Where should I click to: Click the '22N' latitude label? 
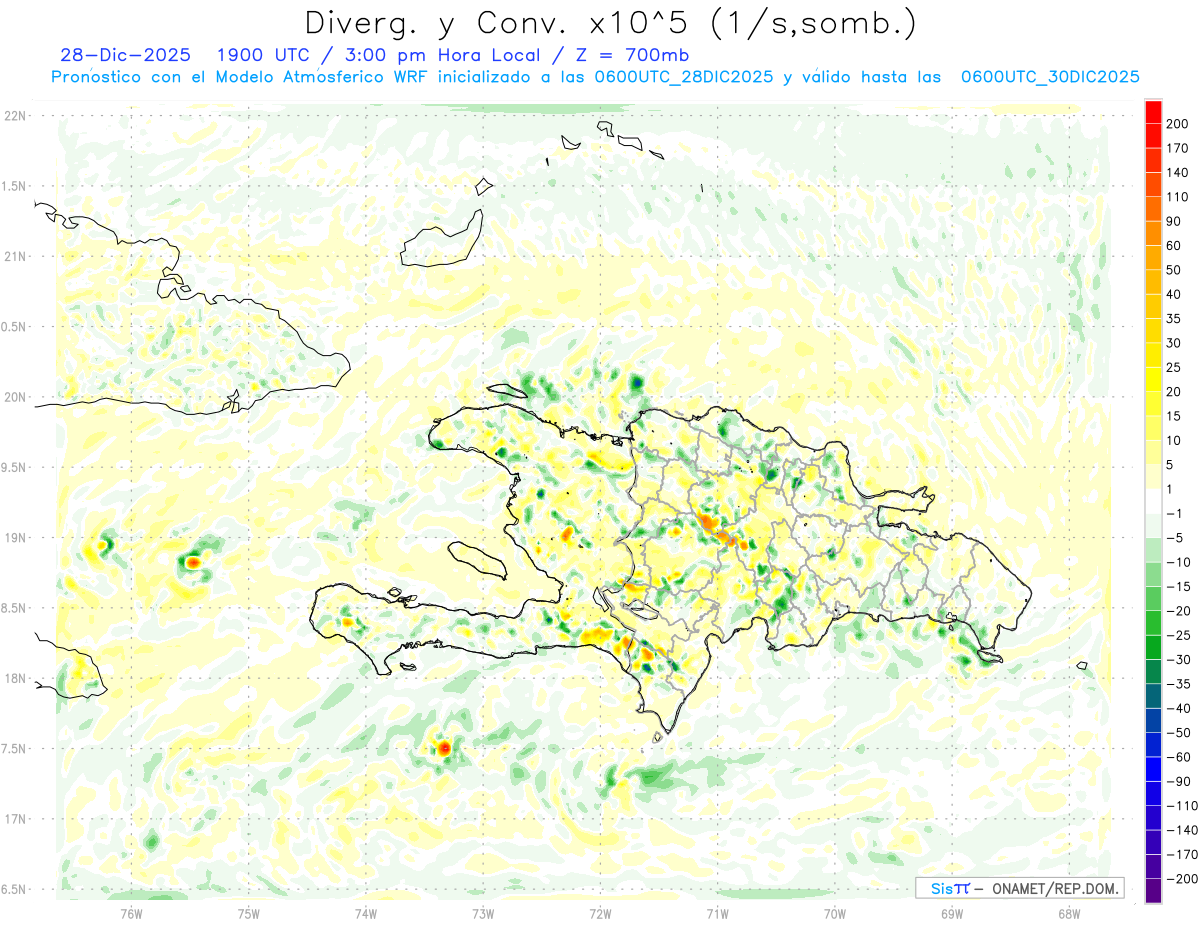click(x=14, y=116)
